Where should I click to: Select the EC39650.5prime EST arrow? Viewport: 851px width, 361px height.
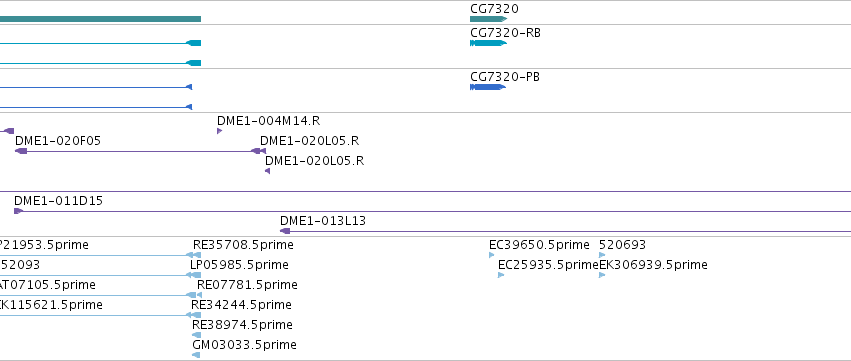tap(492, 255)
